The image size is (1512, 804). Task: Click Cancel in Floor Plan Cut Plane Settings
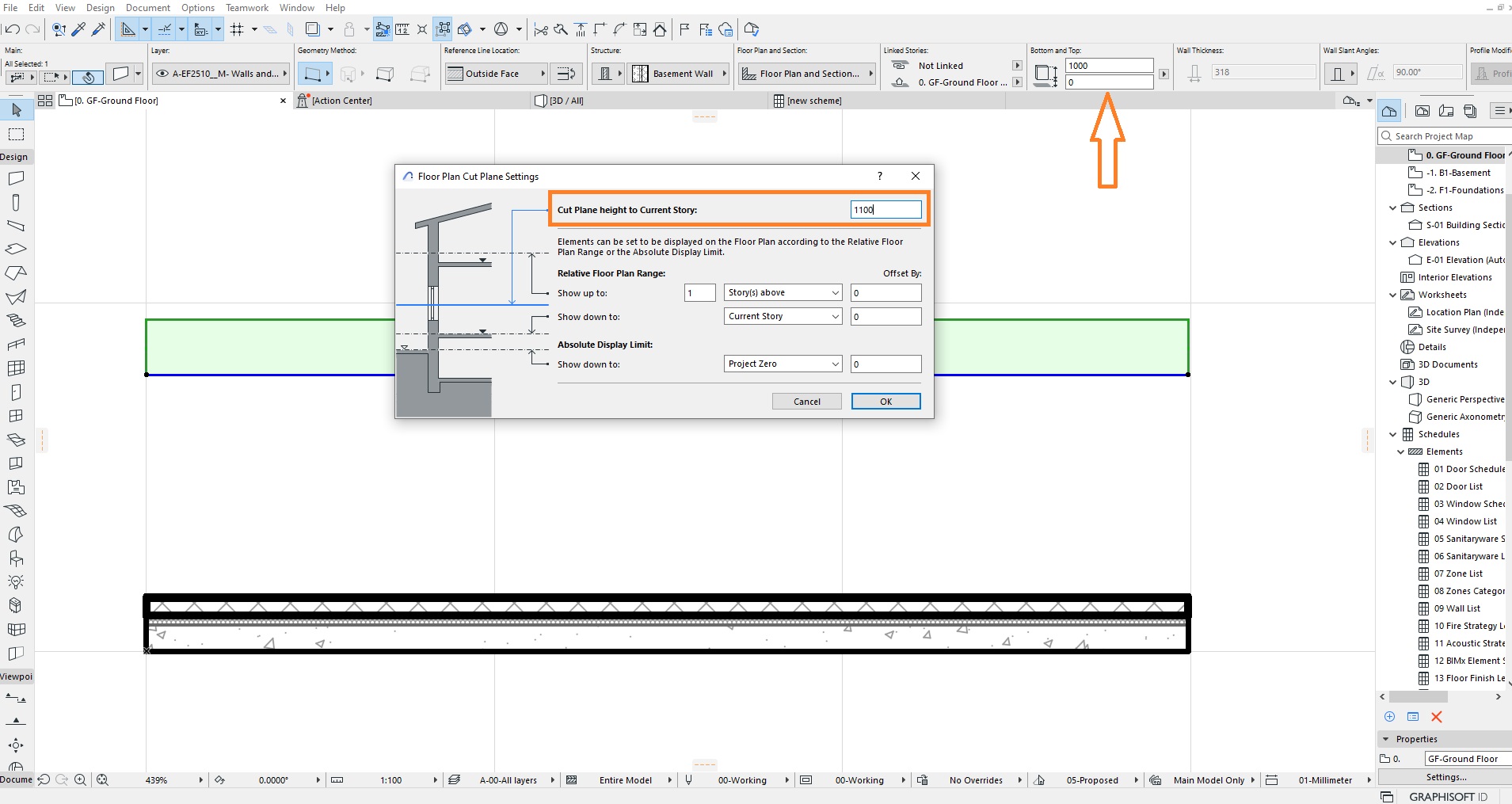tap(807, 402)
